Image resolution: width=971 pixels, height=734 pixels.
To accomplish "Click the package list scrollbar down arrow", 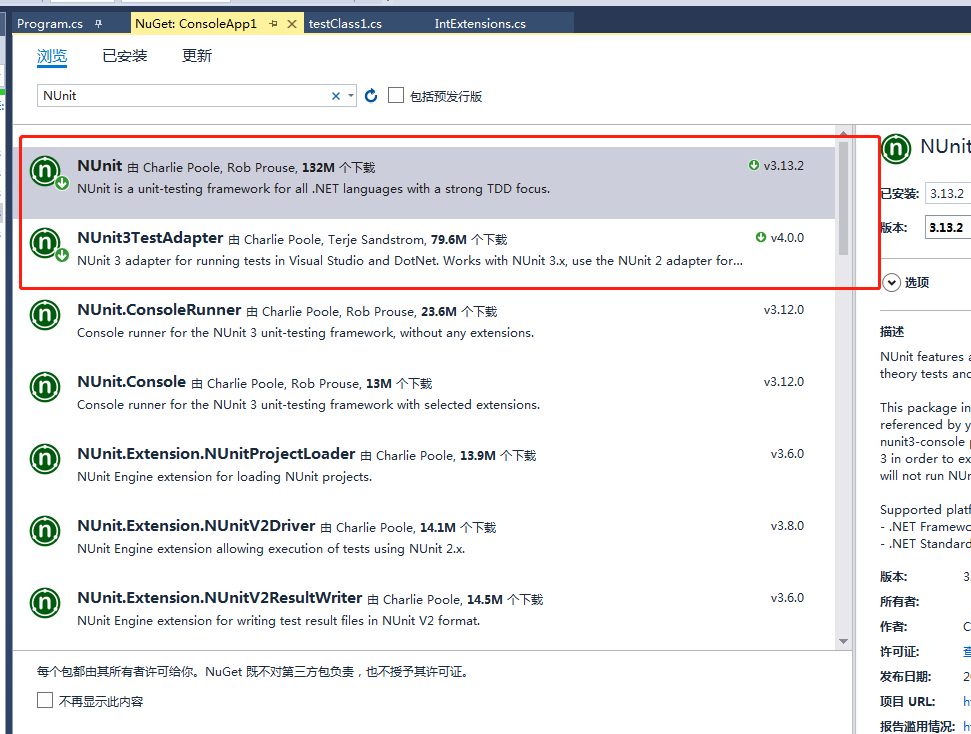I will [x=843, y=642].
